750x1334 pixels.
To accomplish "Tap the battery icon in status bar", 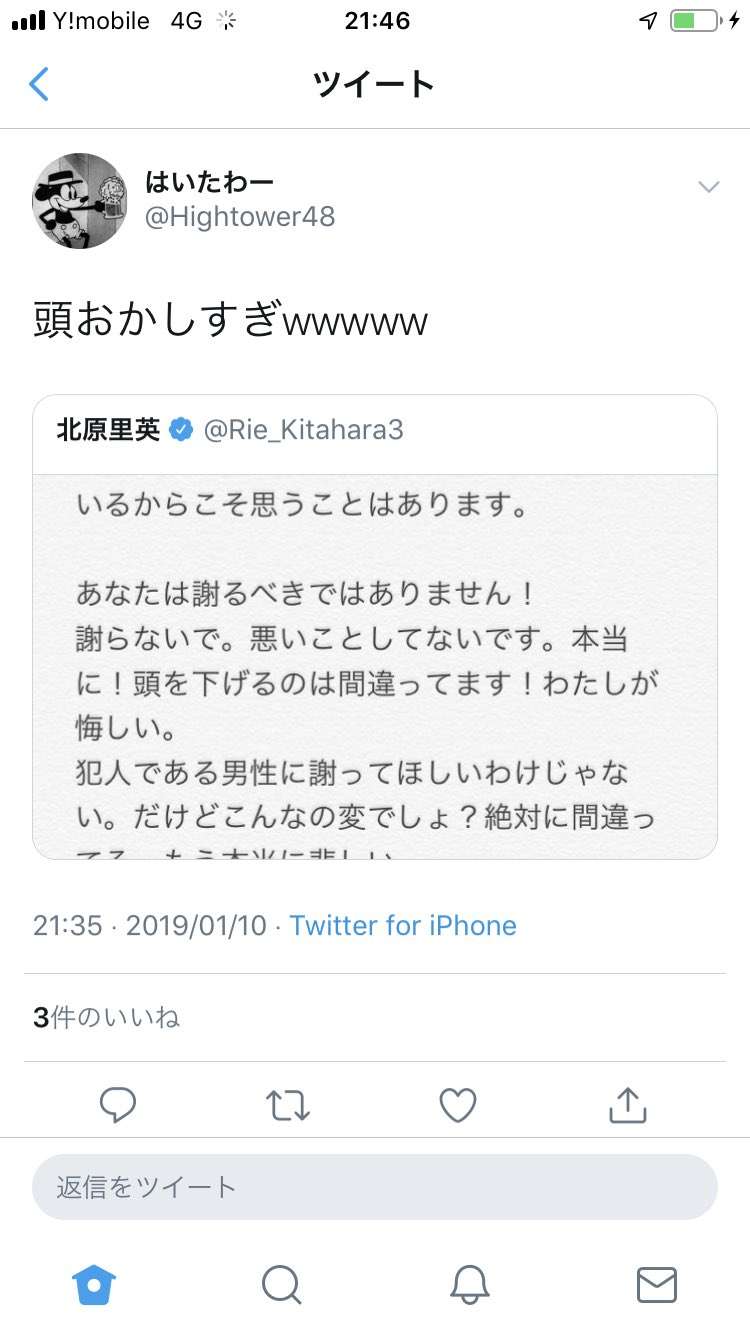I will click(694, 21).
